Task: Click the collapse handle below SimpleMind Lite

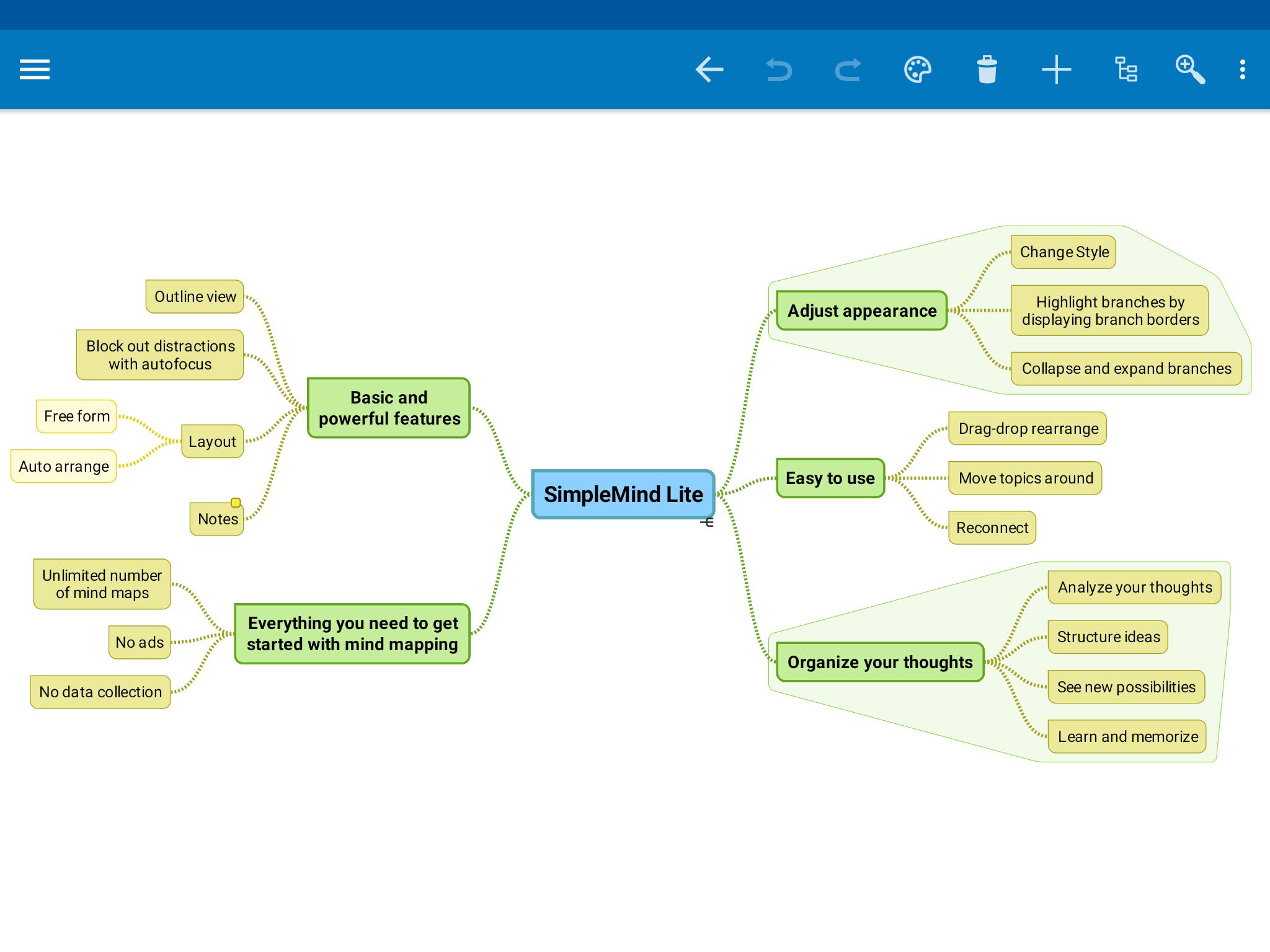Action: 707,522
